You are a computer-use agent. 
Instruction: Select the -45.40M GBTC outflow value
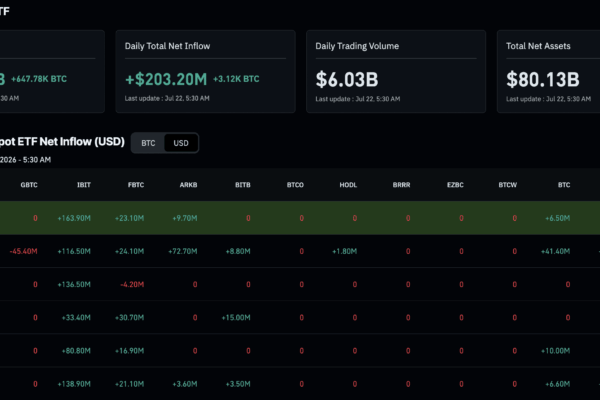tap(23, 251)
